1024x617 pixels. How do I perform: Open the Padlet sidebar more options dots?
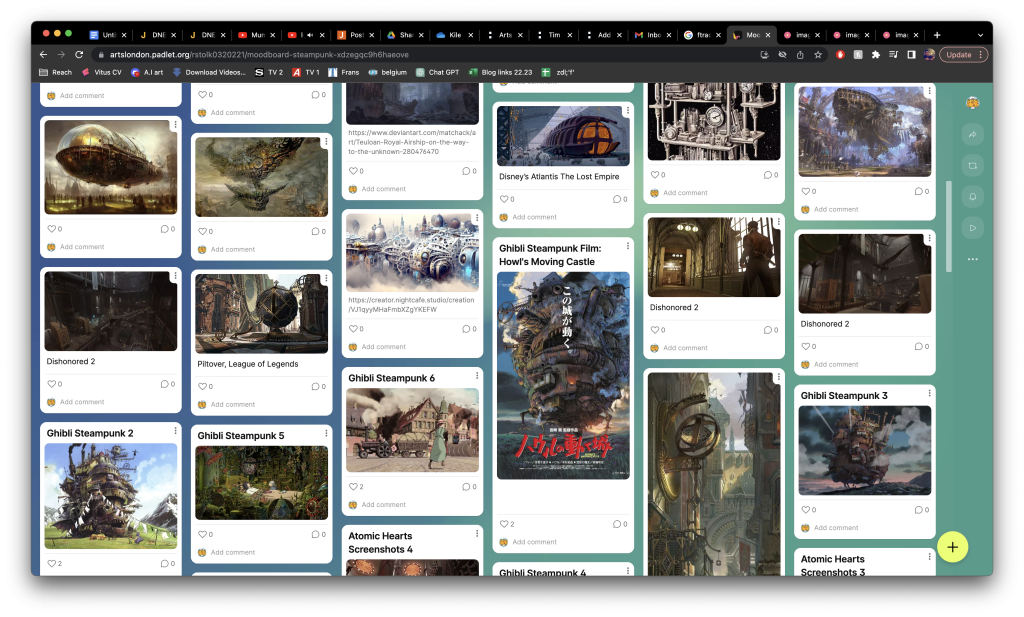point(972,259)
